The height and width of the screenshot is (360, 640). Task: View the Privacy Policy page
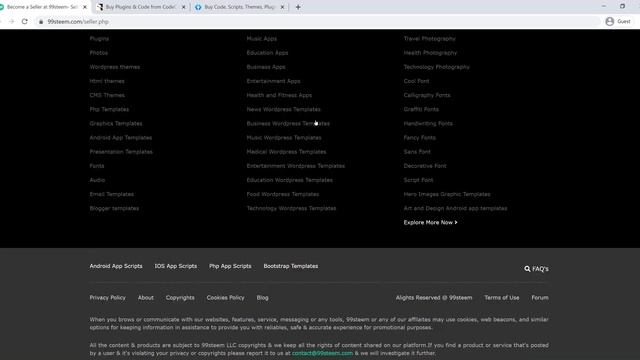pos(108,298)
